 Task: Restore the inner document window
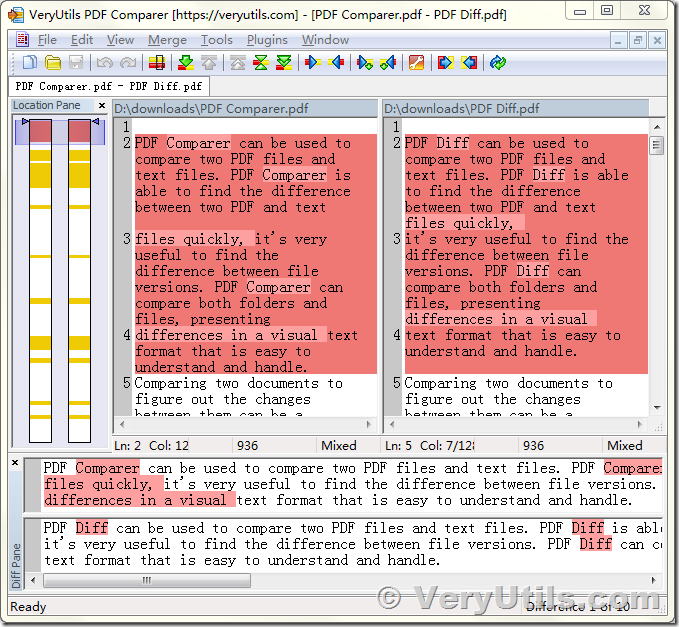[637, 41]
